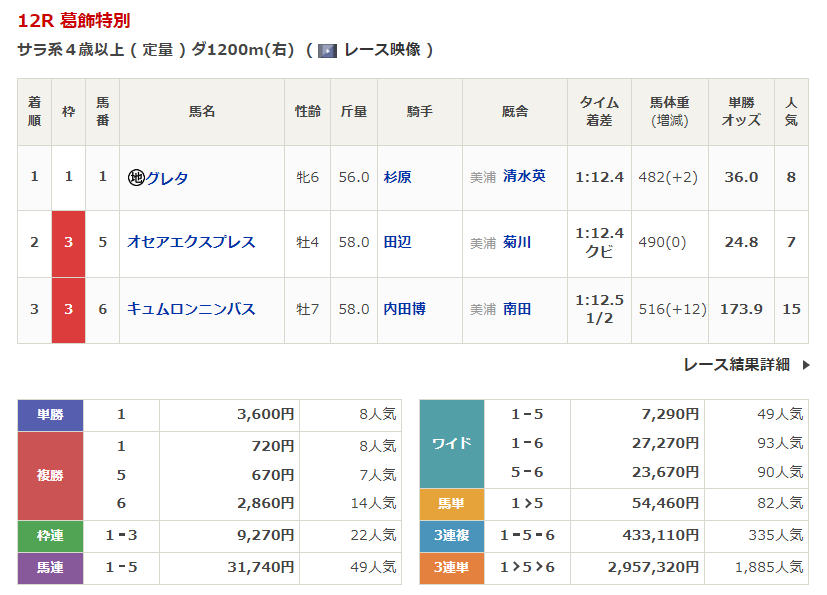827x595 pixels.
Task: Click the red frame 3 cell for オセアエクスプレス
Action: (68, 243)
